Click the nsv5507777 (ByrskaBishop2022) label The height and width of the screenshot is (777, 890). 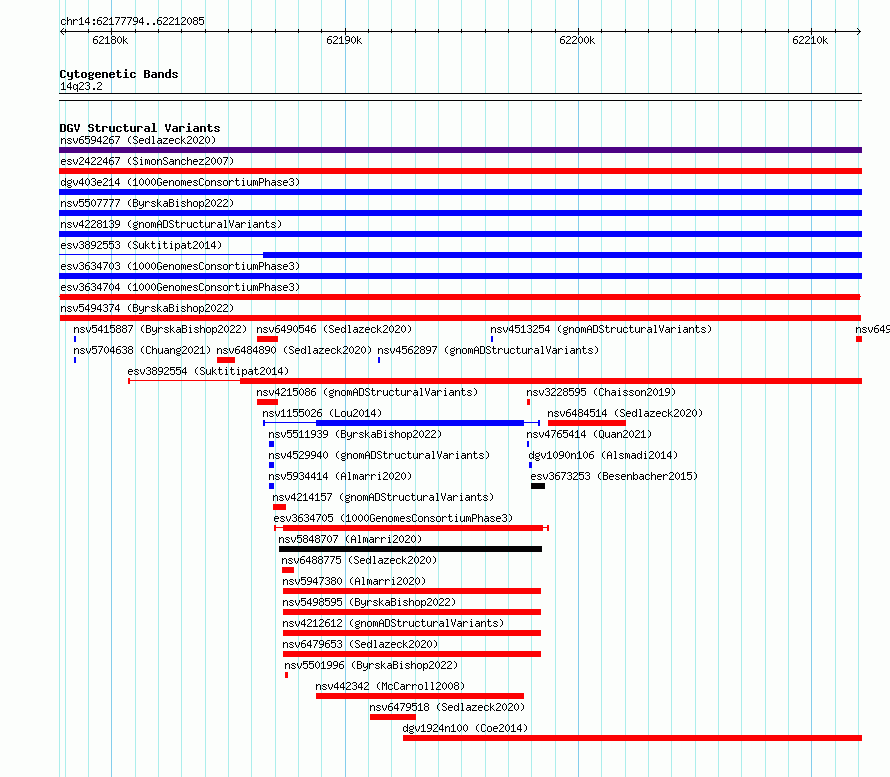pyautogui.click(x=147, y=203)
